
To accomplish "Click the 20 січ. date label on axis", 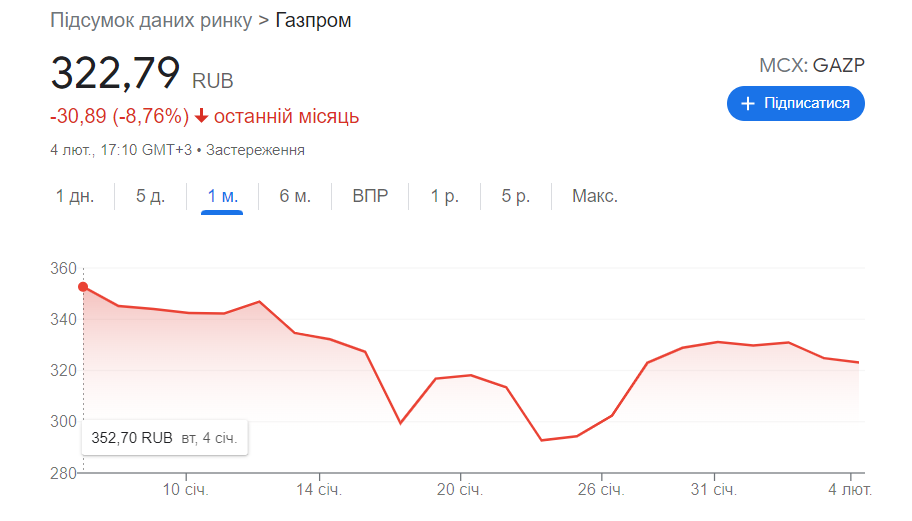I will click(x=460, y=490).
